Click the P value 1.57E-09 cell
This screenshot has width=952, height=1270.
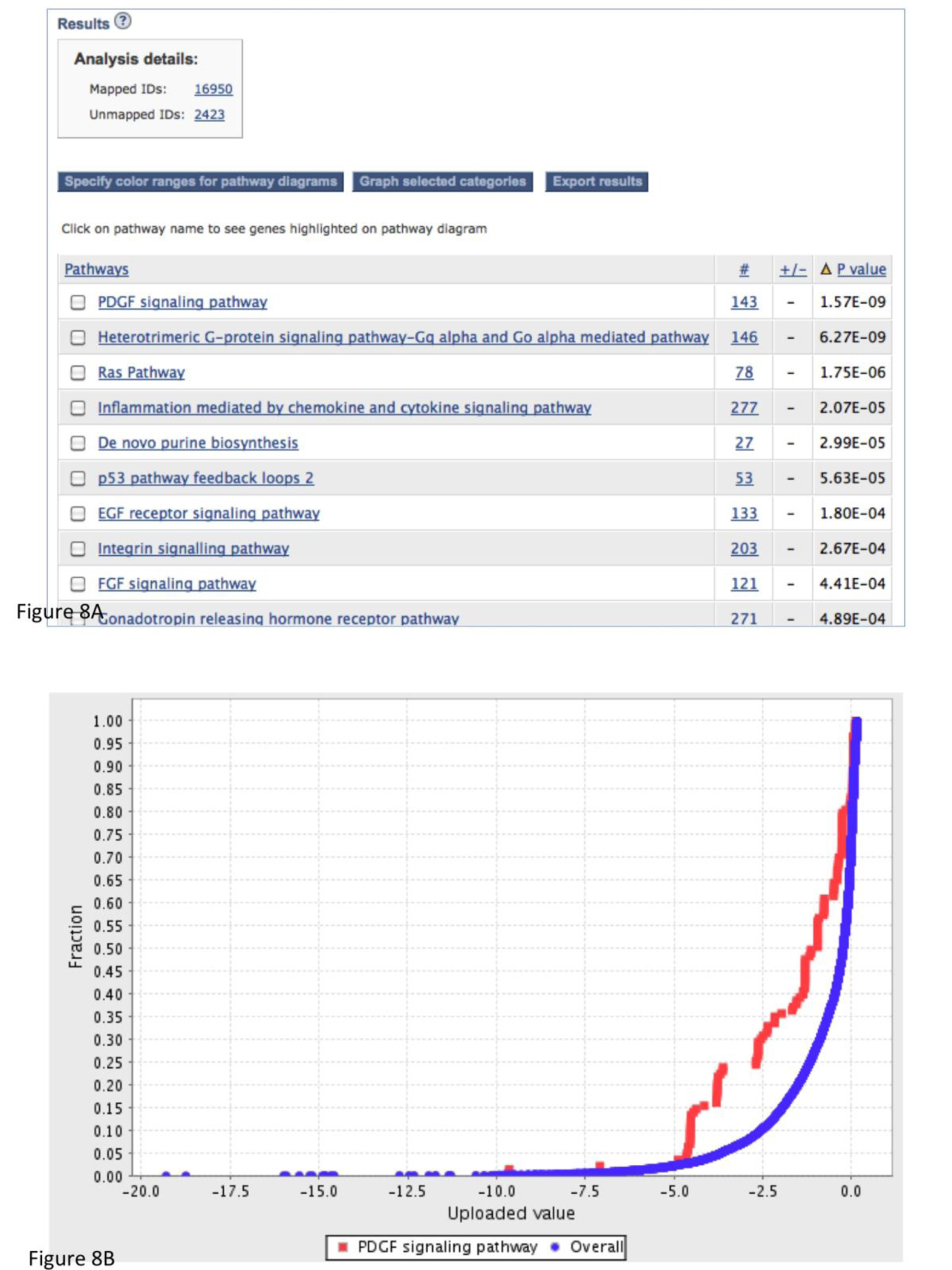[852, 302]
